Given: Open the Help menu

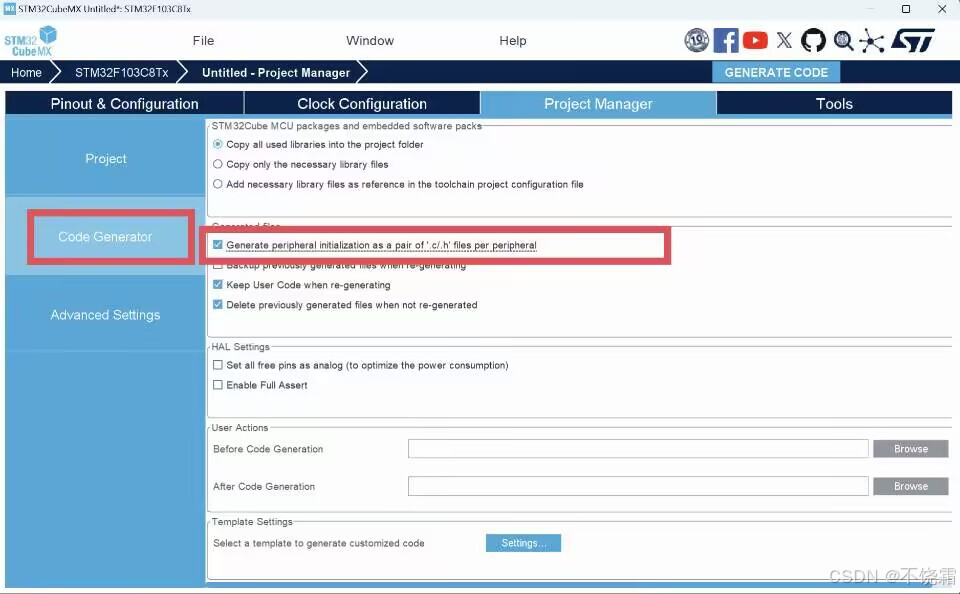Looking at the screenshot, I should point(512,40).
